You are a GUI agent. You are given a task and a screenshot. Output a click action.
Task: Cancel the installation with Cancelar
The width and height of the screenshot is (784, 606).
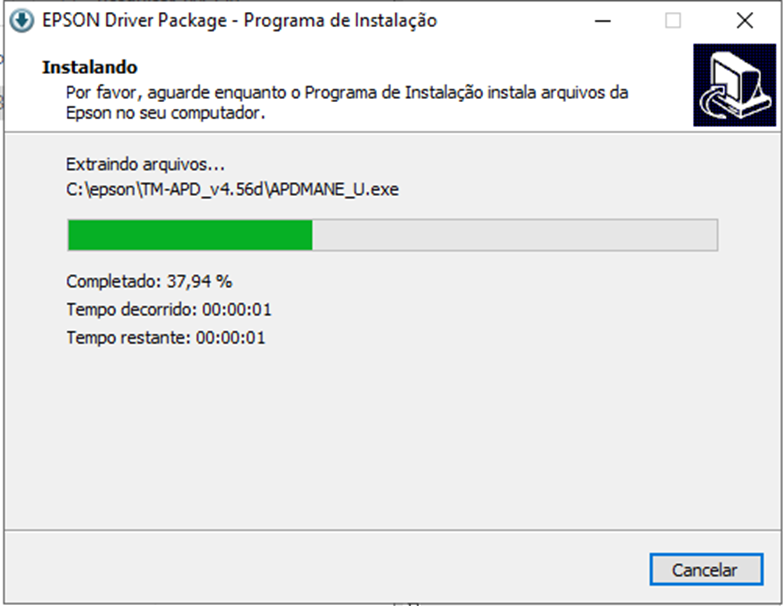706,570
